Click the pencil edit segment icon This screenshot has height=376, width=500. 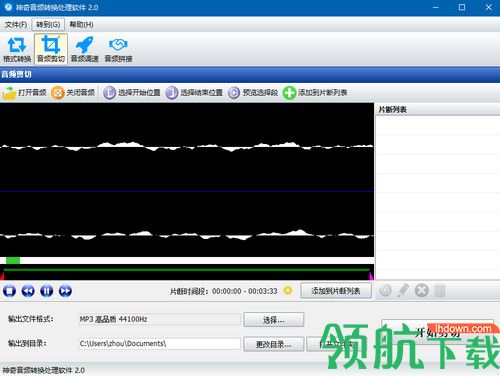(403, 291)
